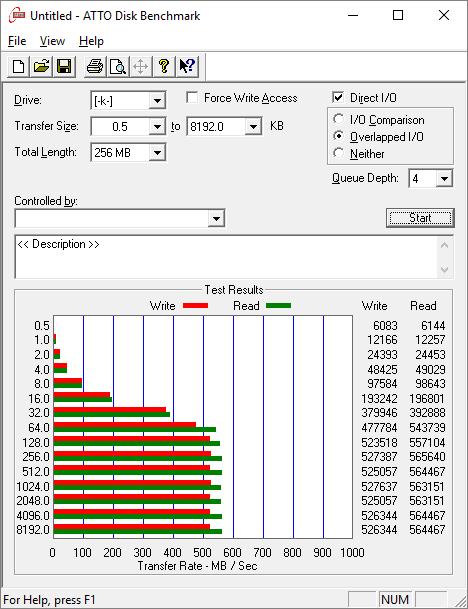Open the View menu
Viewport: 468px width, 609px height.
tap(52, 41)
